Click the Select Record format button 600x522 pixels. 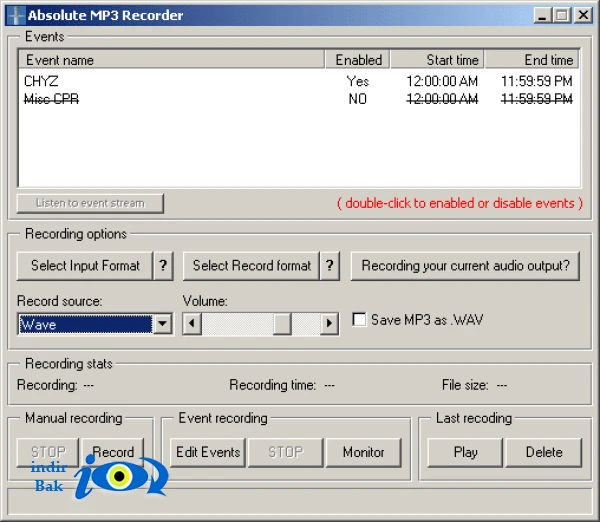point(251,266)
